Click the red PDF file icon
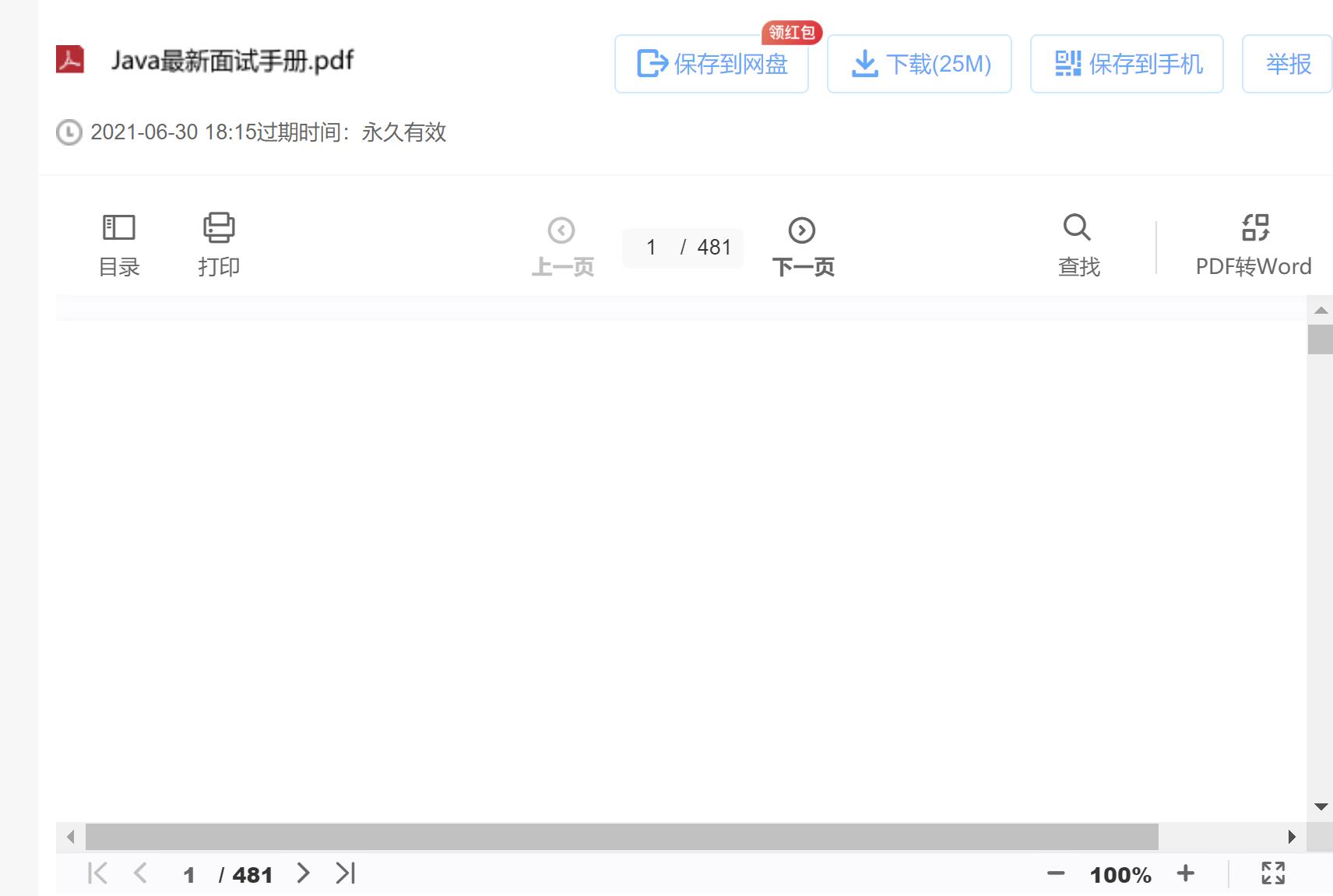Image resolution: width=1333 pixels, height=896 pixels. (x=70, y=59)
